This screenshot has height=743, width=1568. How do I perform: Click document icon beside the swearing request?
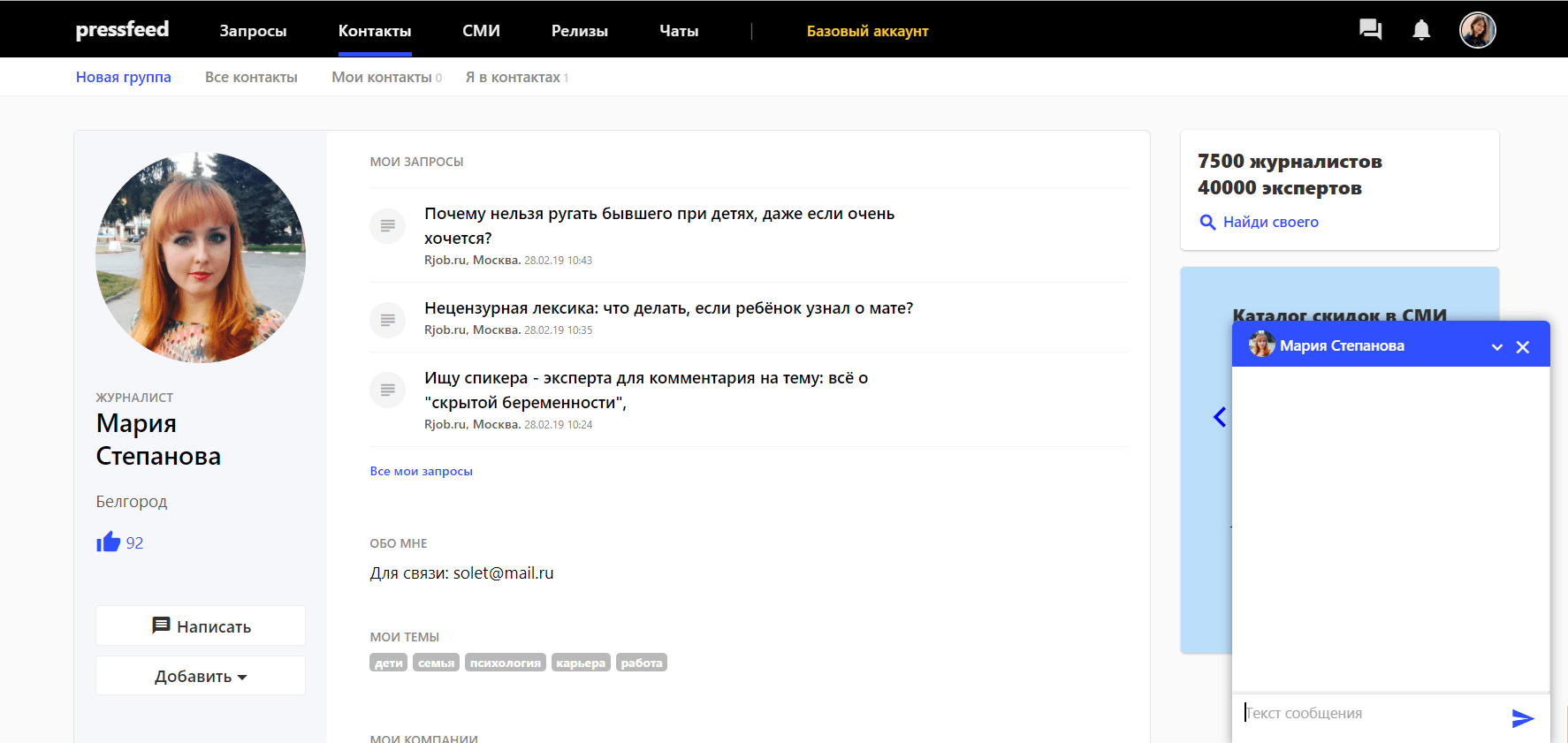[x=387, y=320]
